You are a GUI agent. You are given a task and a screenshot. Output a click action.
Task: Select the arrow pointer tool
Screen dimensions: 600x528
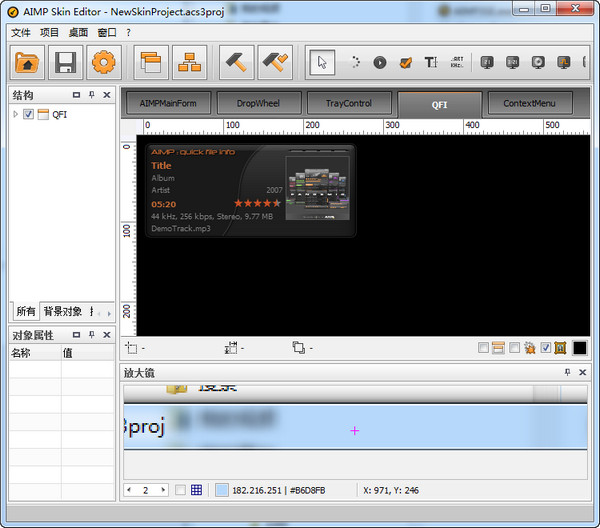click(322, 63)
